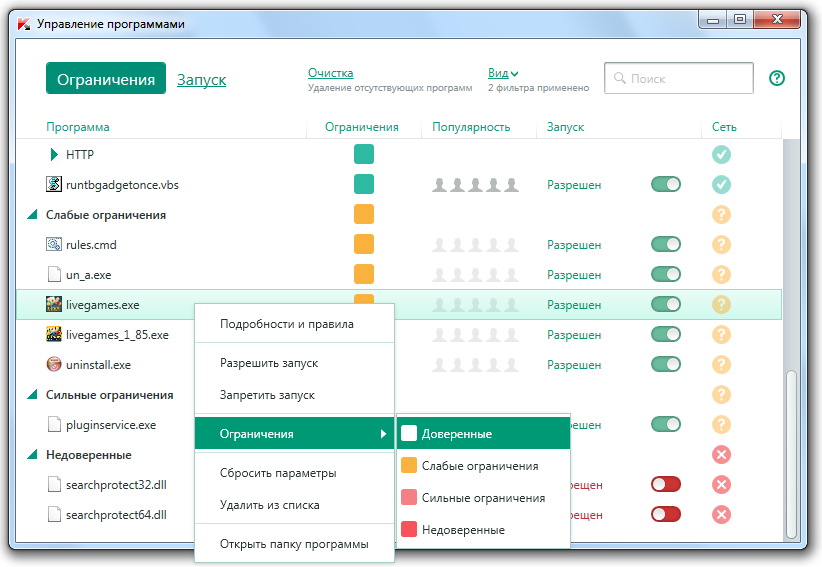Screen dimensions: 822x567
Task: Click the un_a.exe file icon
Action: pyautogui.click(x=54, y=275)
